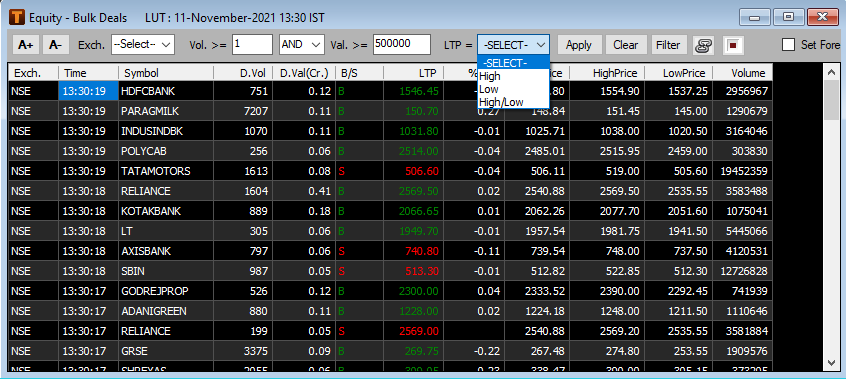Sort by the Exch. column header
Image resolution: width=846 pixels, height=379 pixels.
click(x=33, y=73)
